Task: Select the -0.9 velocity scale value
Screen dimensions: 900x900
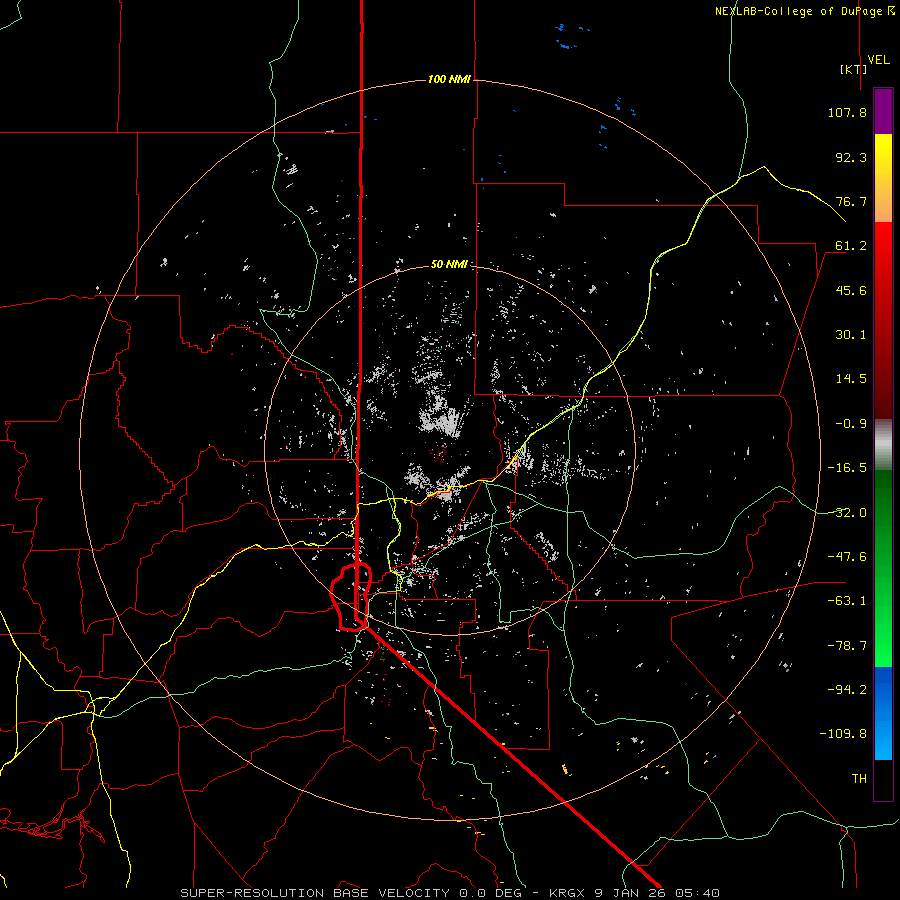Action: pos(851,424)
